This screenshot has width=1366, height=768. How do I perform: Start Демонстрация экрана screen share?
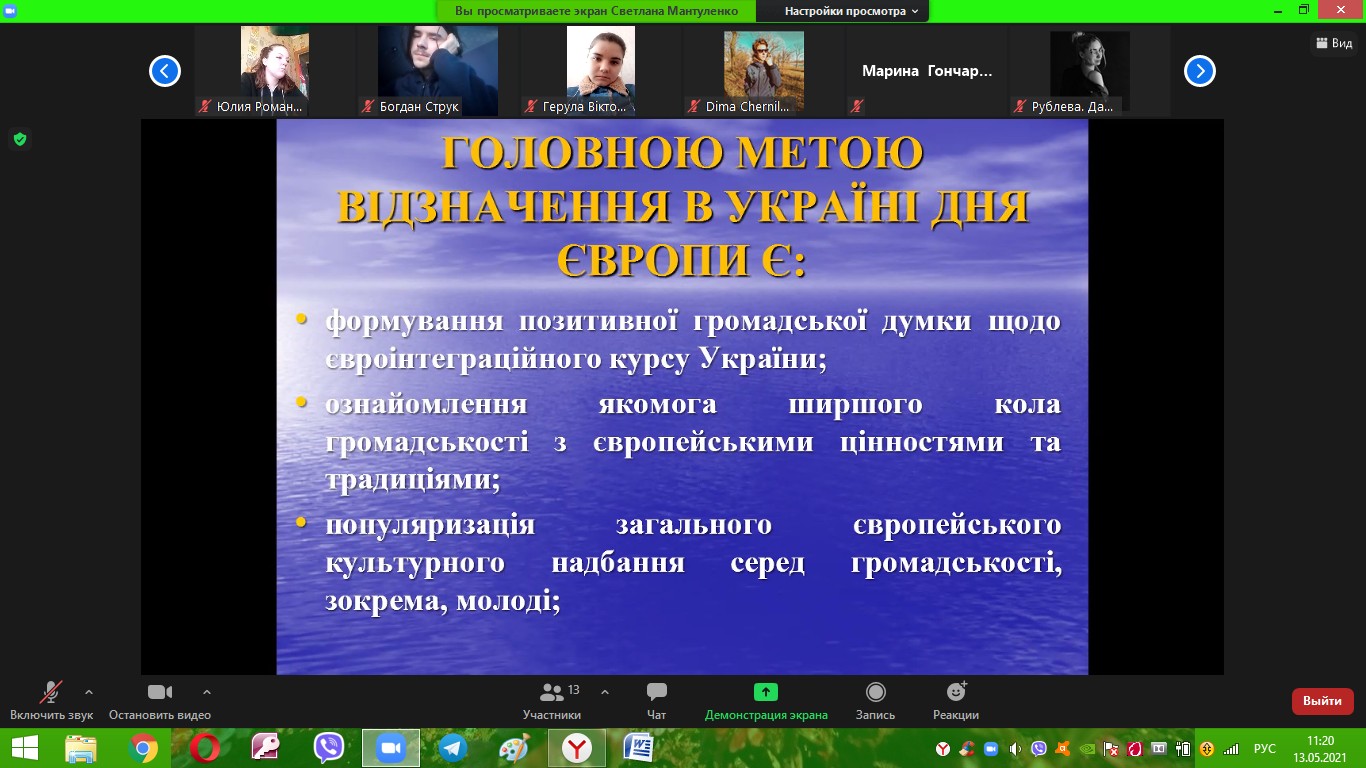766,701
